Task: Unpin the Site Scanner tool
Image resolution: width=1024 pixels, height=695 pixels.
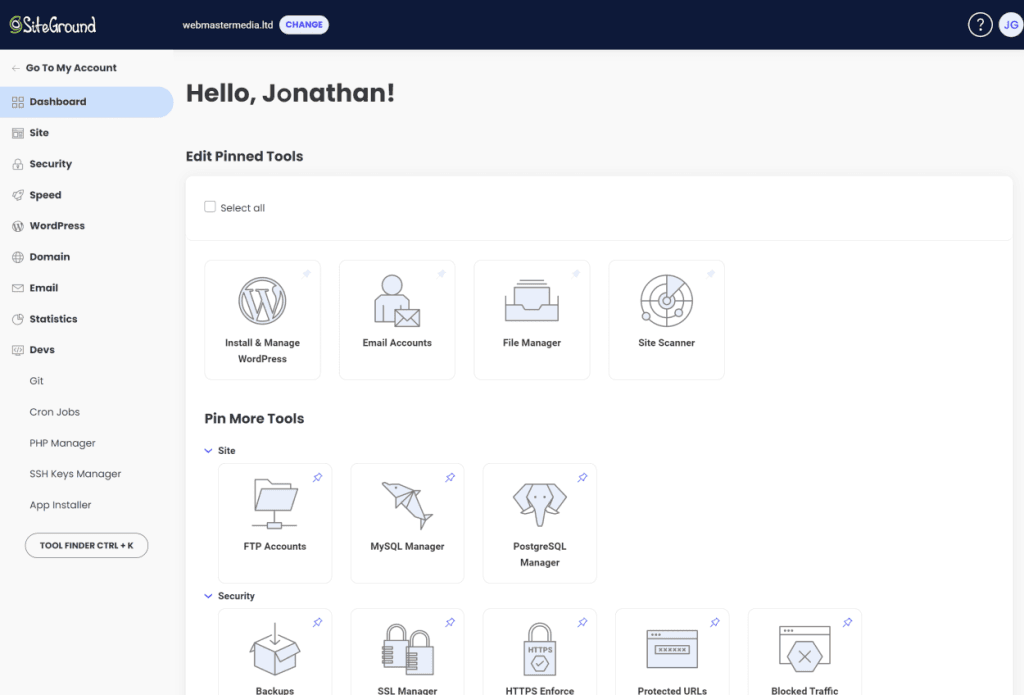Action: pos(710,274)
